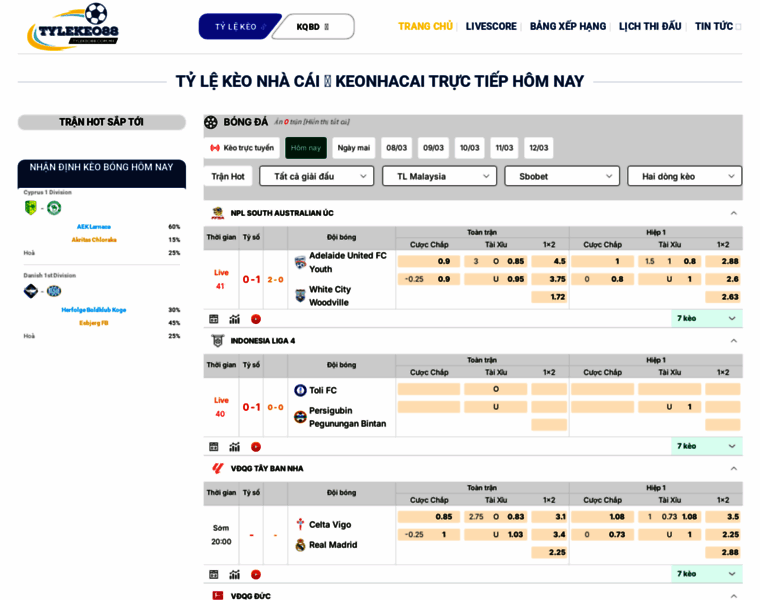Open TIN TỨC menu item
The height and width of the screenshot is (600, 760).
tap(714, 26)
